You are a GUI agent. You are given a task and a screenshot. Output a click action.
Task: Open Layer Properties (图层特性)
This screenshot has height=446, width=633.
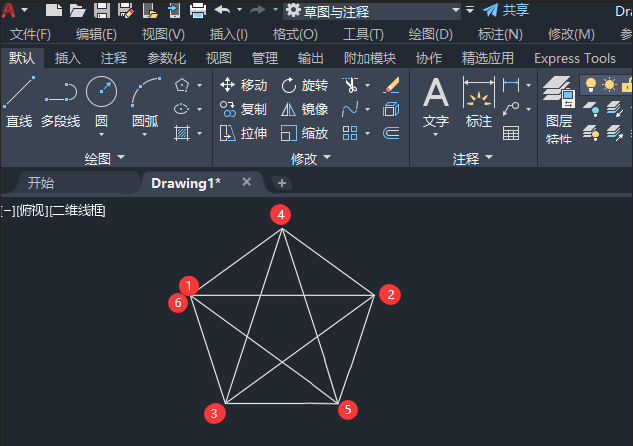(x=559, y=110)
